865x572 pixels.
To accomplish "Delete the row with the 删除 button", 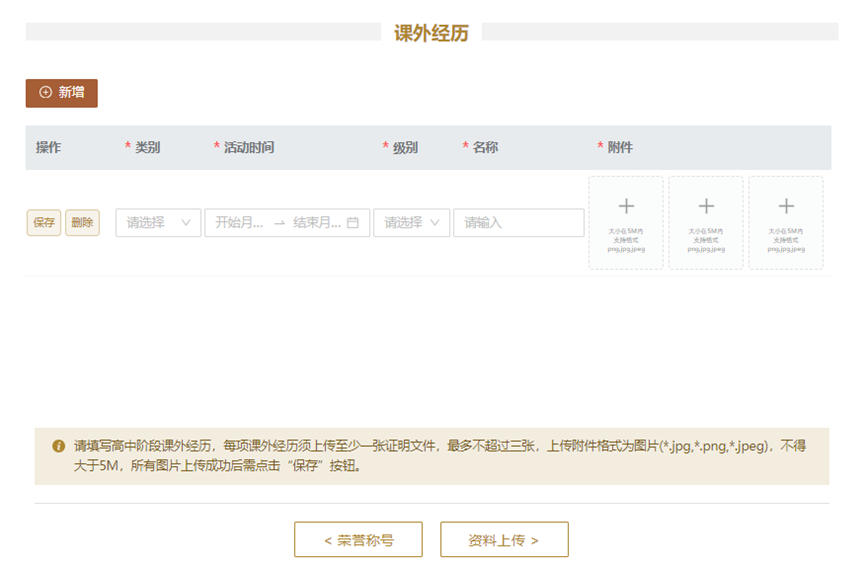I will coord(82,223).
